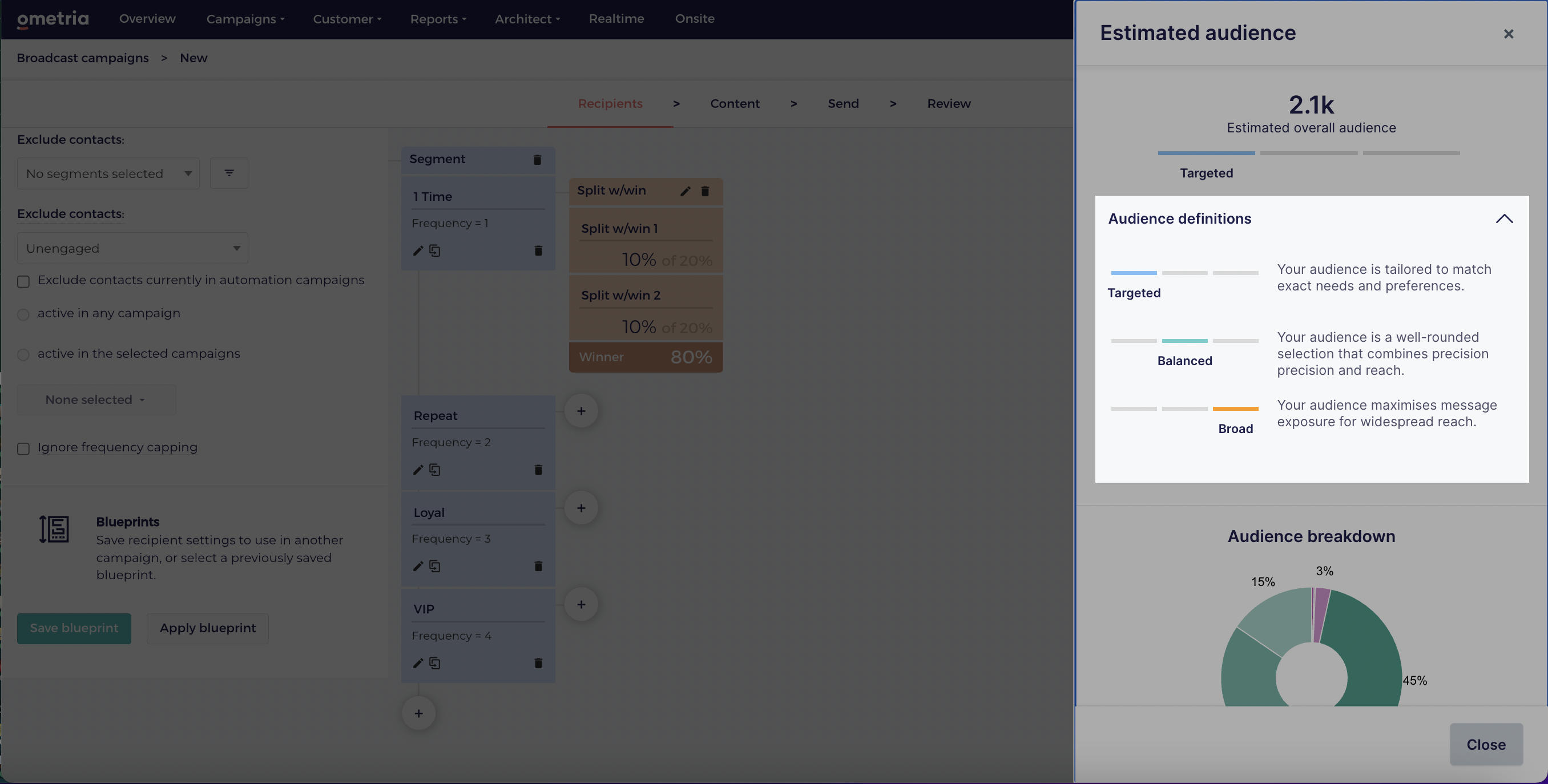The image size is (1548, 784).
Task: Open the None selected campaigns dropdown
Action: pos(96,399)
